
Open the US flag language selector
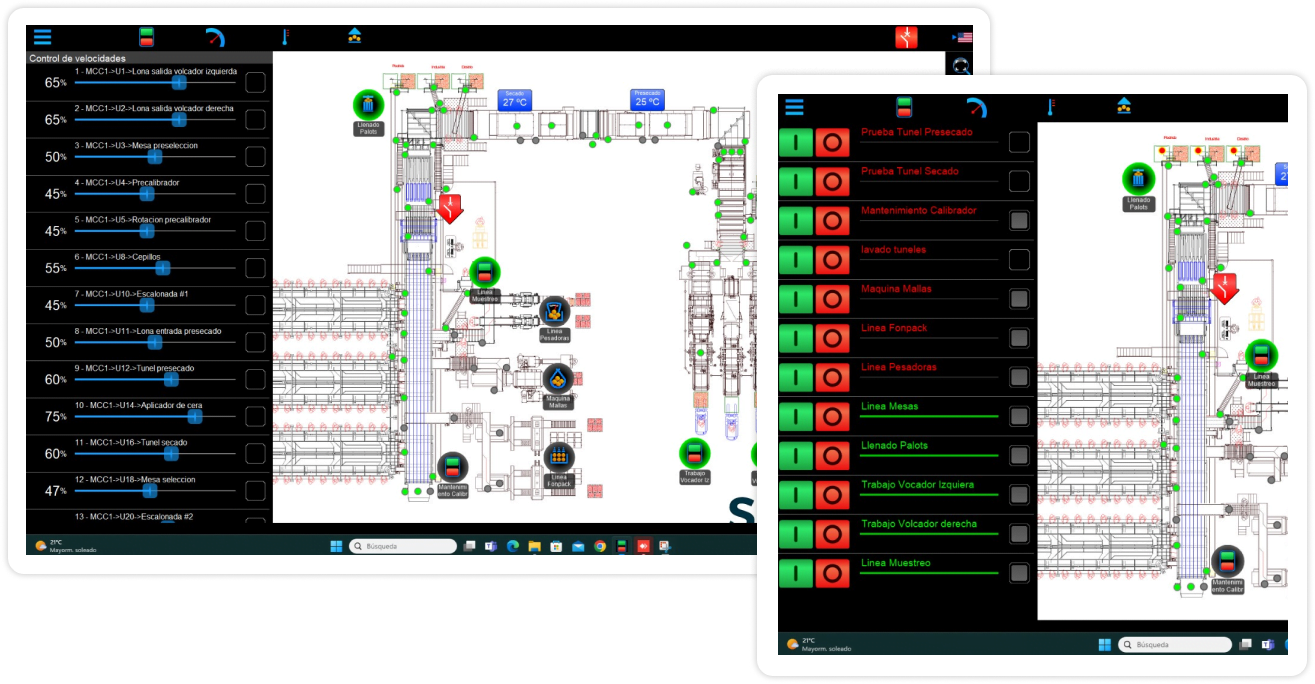962,38
